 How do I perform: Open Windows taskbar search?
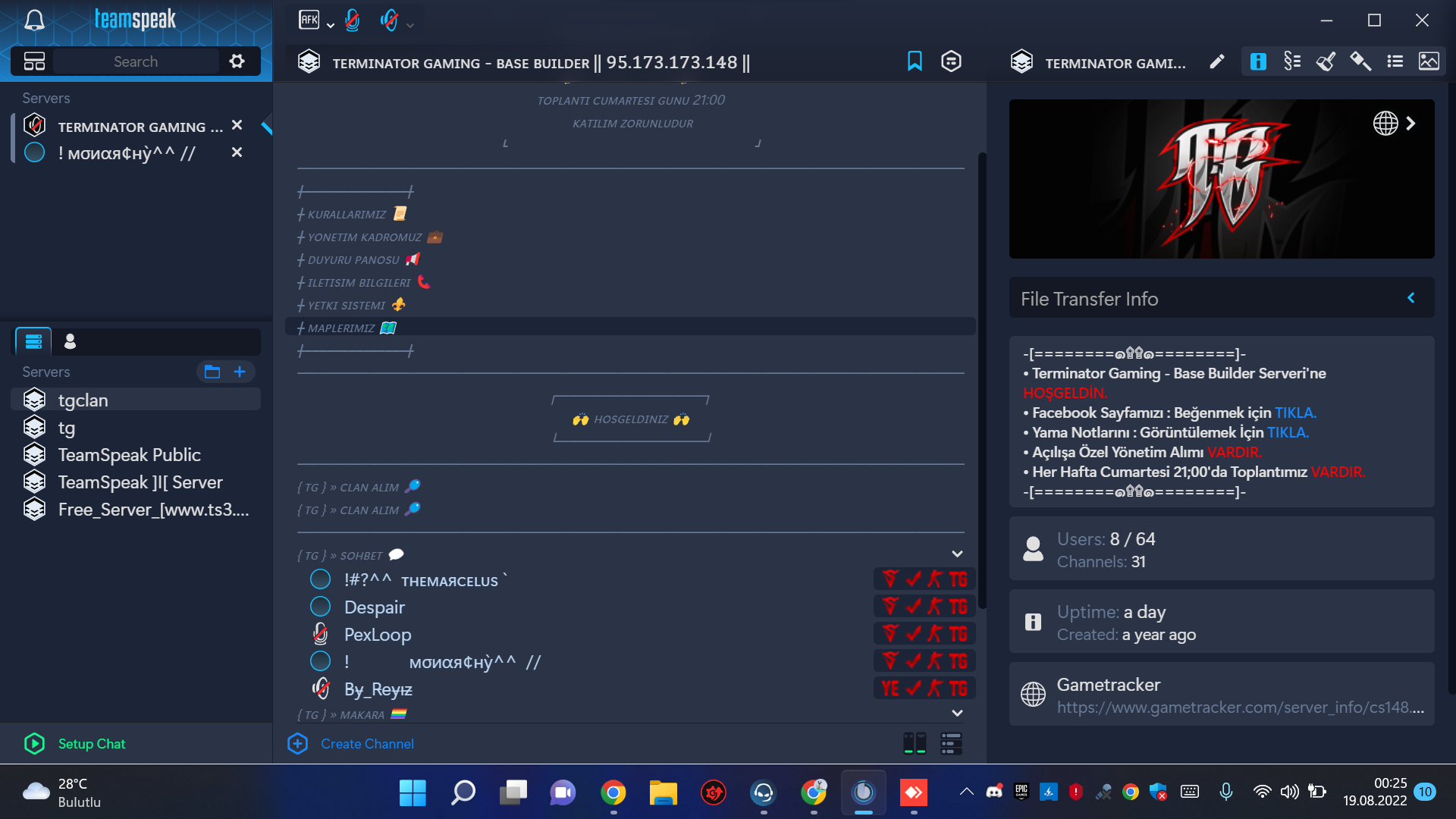[x=463, y=792]
